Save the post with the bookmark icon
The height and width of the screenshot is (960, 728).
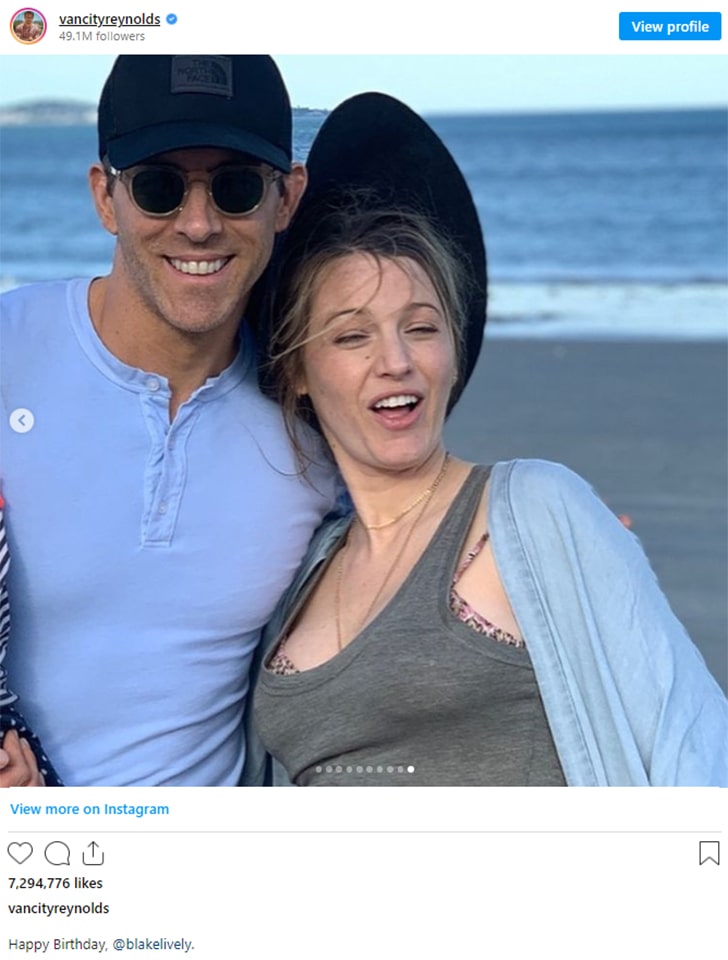point(709,853)
